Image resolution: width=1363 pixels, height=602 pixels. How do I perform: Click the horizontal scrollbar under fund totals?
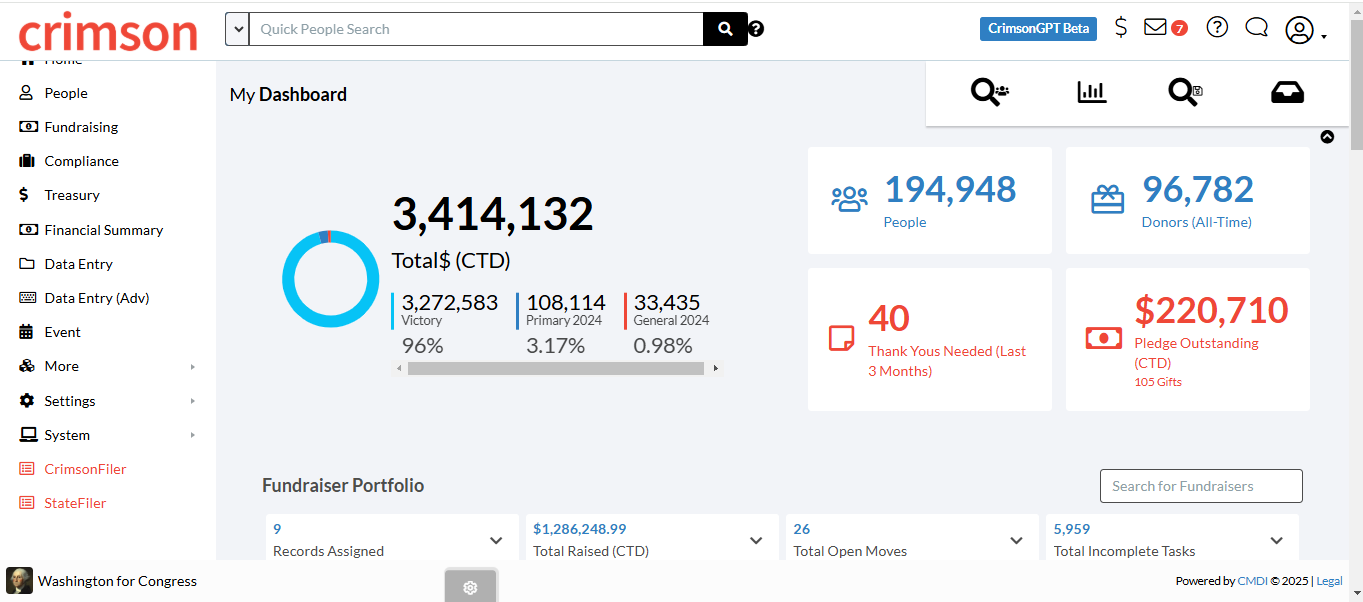click(556, 368)
